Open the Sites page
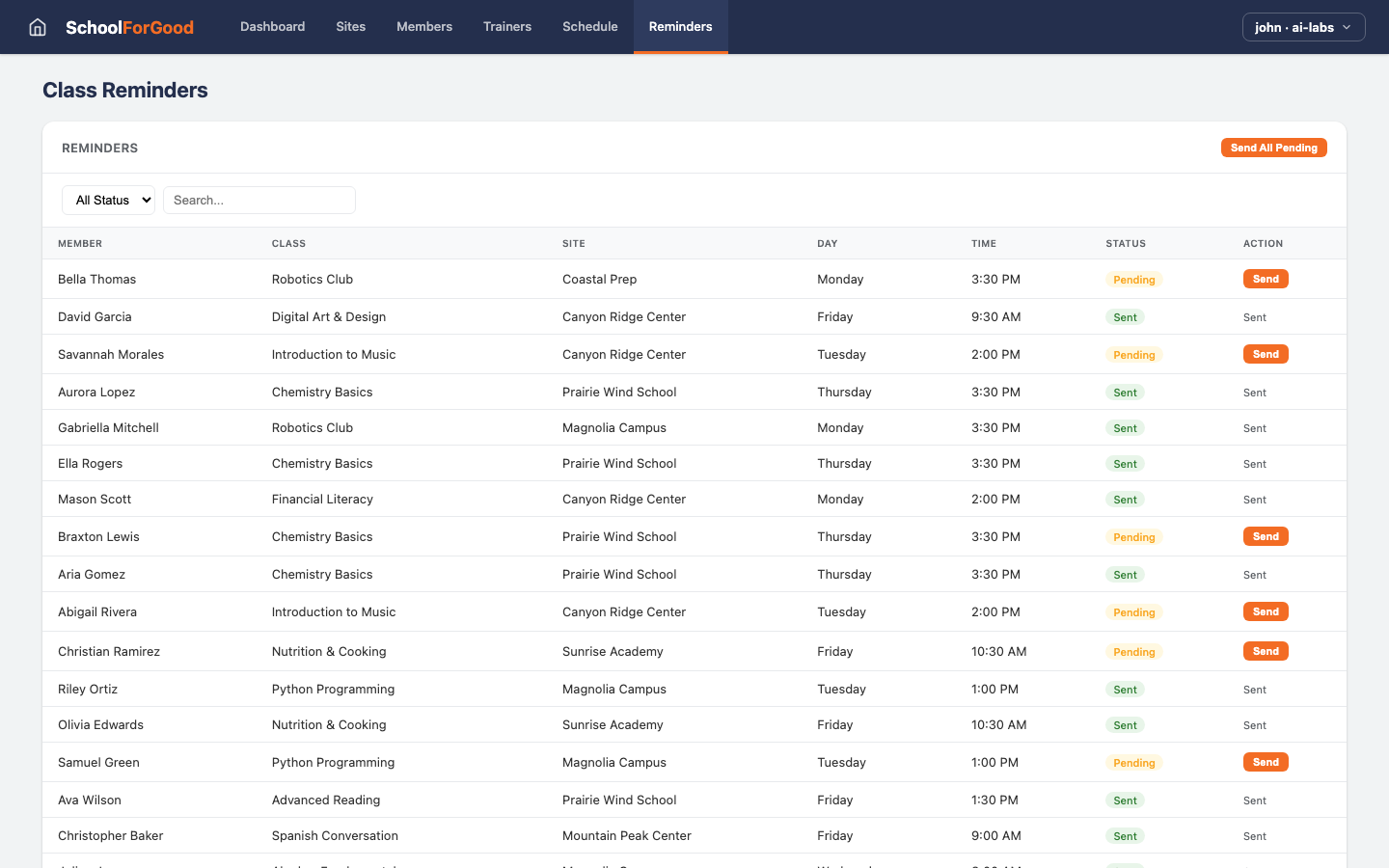The height and width of the screenshot is (868, 1389). [350, 27]
